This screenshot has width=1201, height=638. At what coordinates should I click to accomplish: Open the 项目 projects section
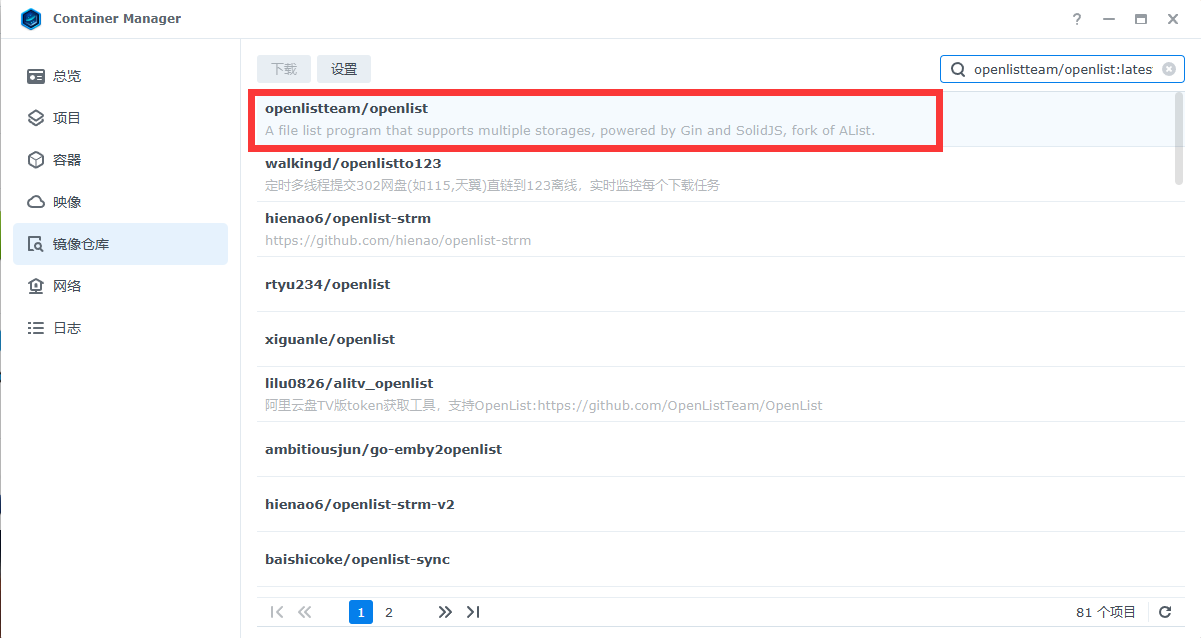pos(66,118)
